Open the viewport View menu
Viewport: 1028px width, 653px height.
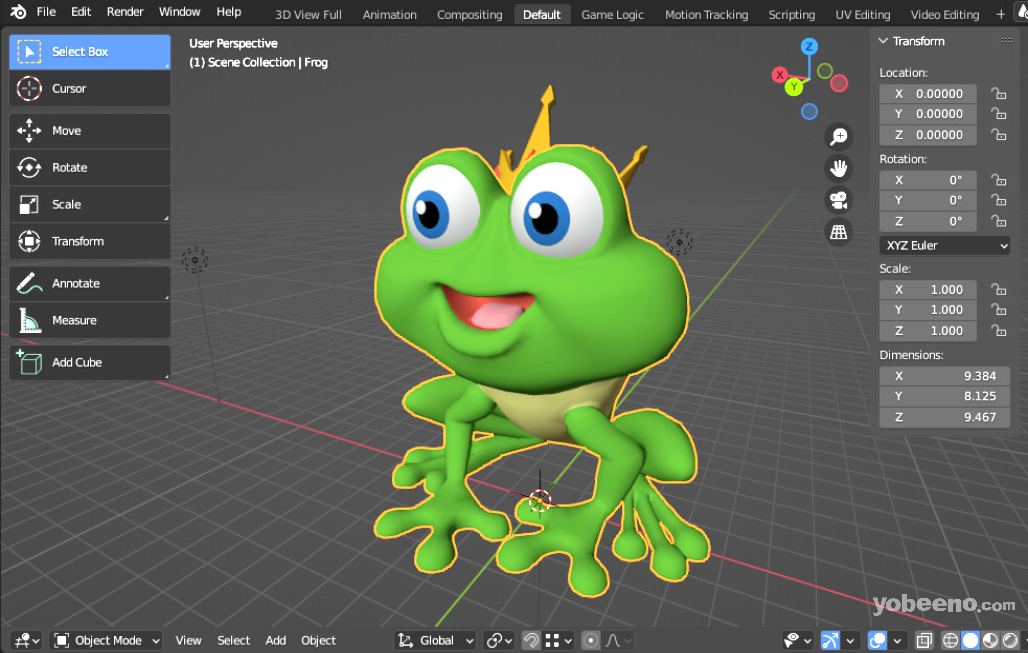point(188,641)
